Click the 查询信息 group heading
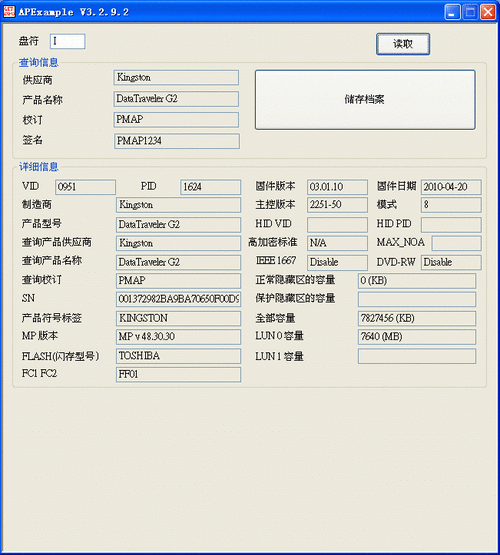 pos(39,62)
